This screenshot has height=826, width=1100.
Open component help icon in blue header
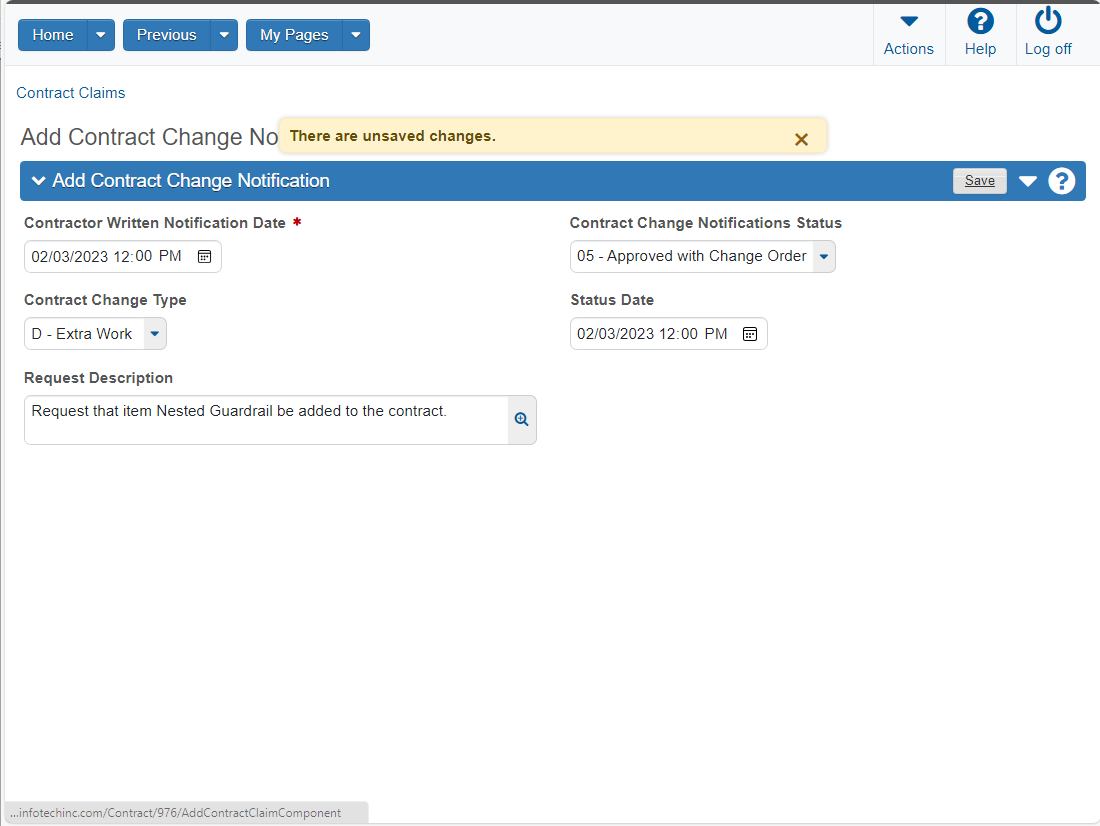pyautogui.click(x=1061, y=181)
